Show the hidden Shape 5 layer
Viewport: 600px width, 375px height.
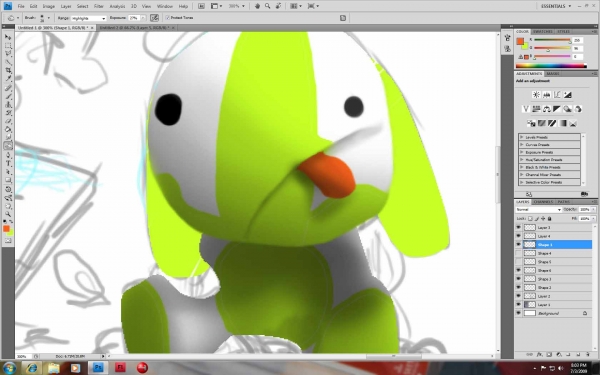[x=518, y=262]
